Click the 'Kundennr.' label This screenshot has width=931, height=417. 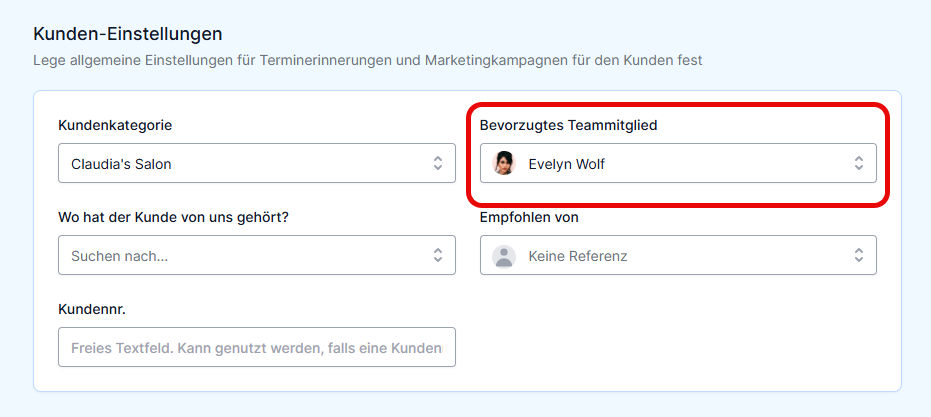point(92,309)
